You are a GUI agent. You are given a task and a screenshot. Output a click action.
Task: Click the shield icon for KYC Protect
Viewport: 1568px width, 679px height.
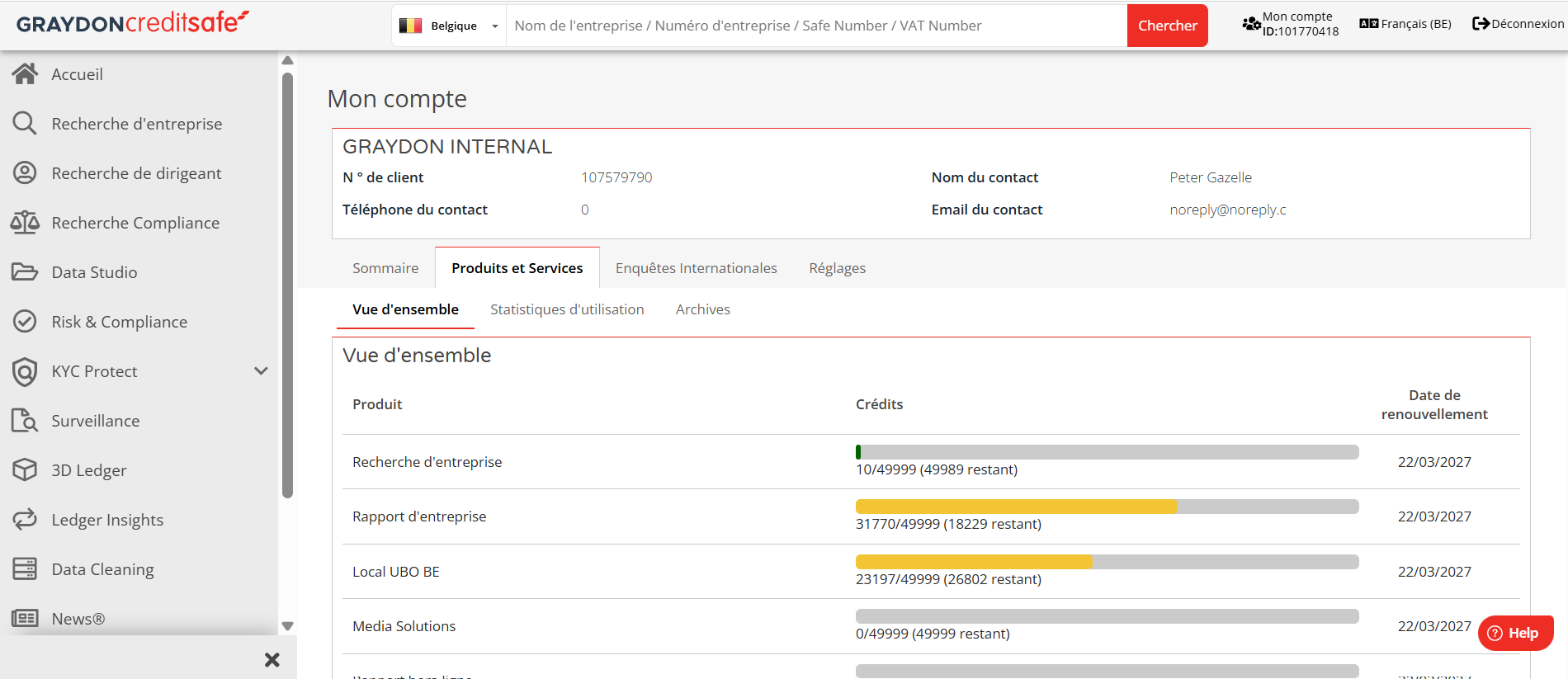25,372
